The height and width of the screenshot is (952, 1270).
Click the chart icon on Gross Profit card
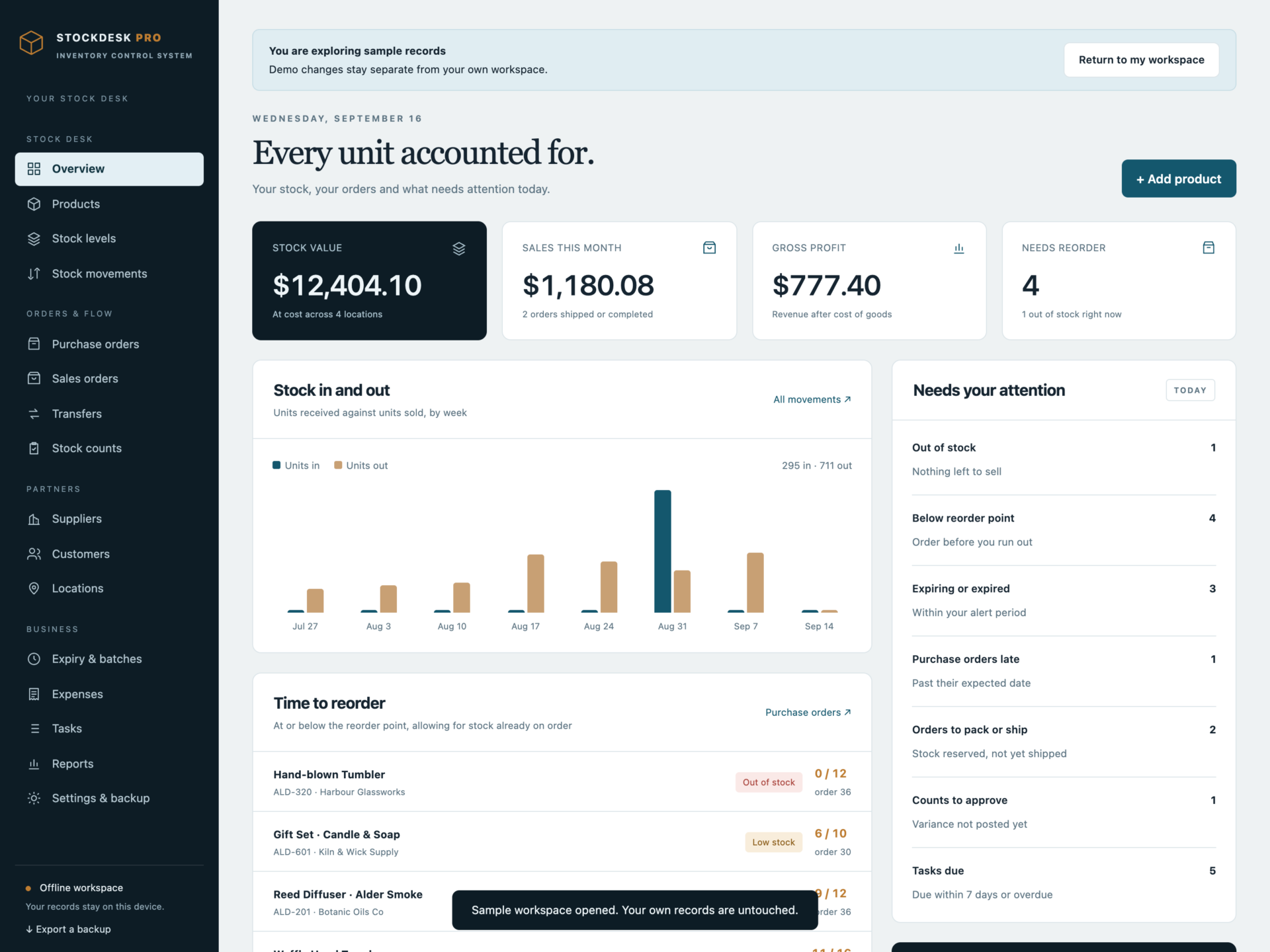pos(959,248)
